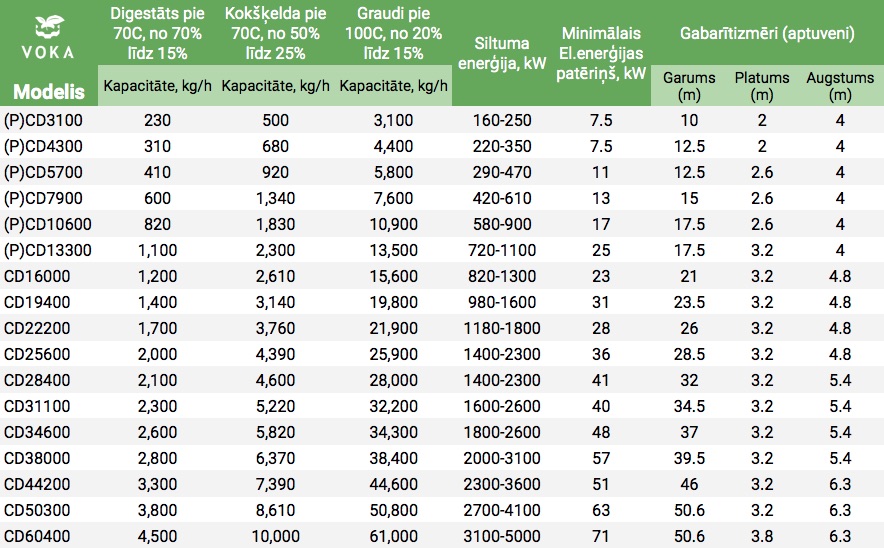This screenshot has height=548, width=884.
Task: Select the Platums (m) subheader
Action: click(x=762, y=86)
